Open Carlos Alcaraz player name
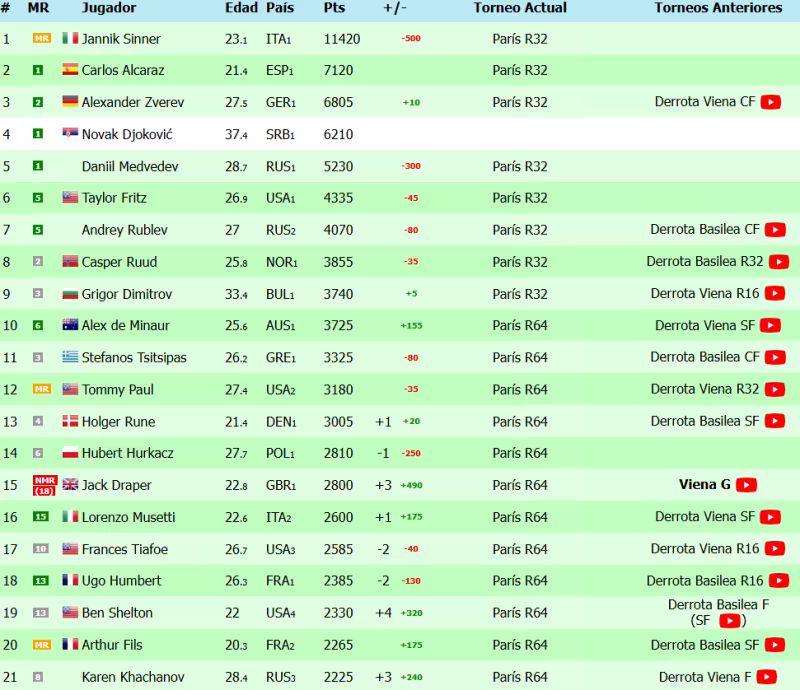 [x=123, y=70]
